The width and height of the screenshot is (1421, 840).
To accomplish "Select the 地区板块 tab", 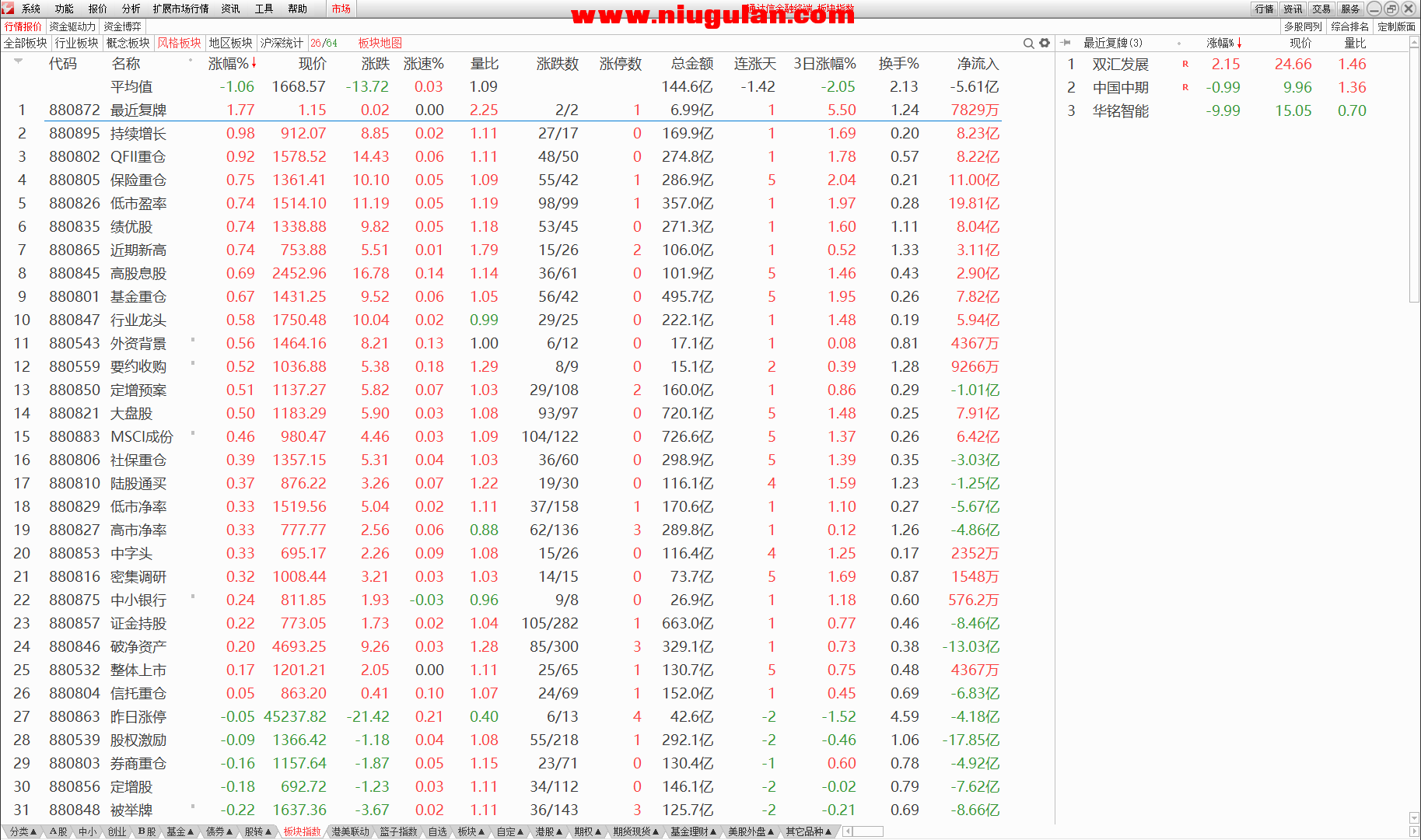I will coord(230,43).
